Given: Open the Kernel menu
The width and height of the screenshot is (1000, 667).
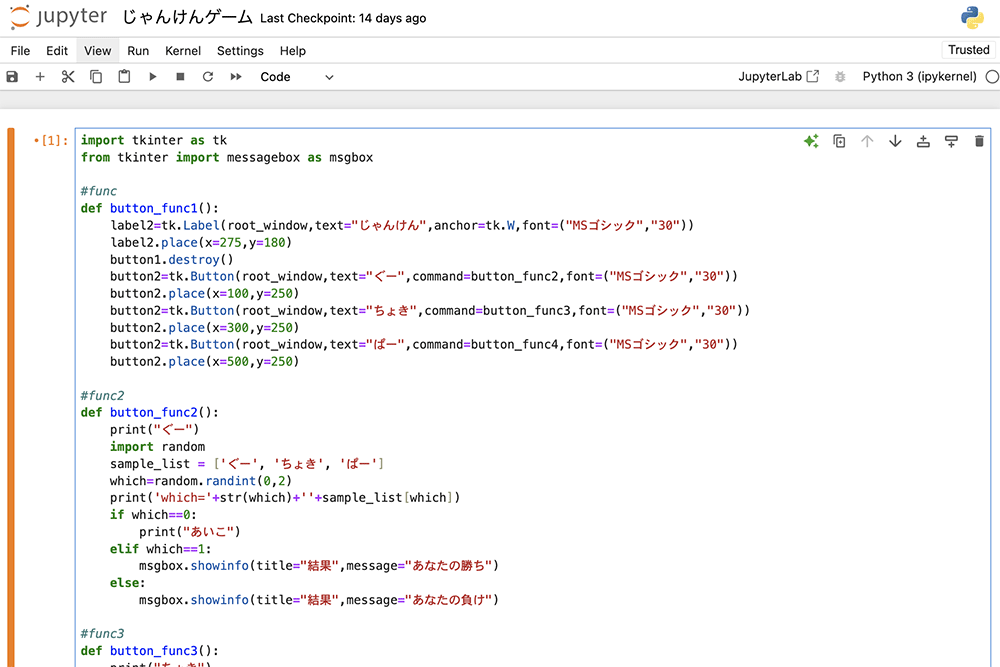Looking at the screenshot, I should pyautogui.click(x=183, y=50).
